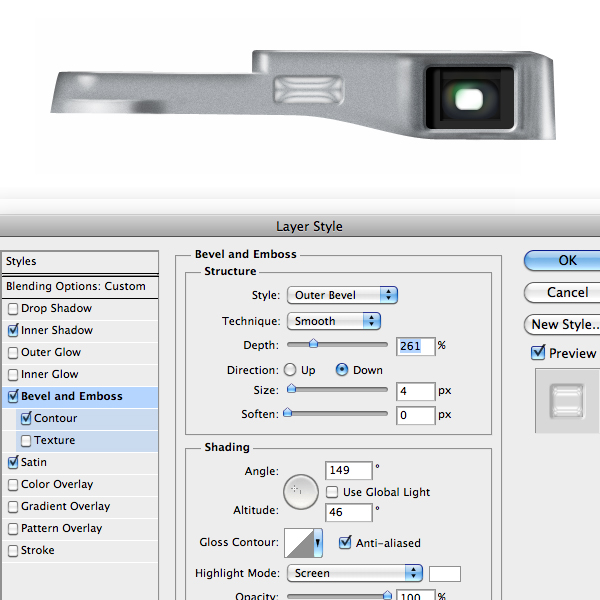600x600 pixels.
Task: Click the Angle field showing 149
Action: click(349, 470)
